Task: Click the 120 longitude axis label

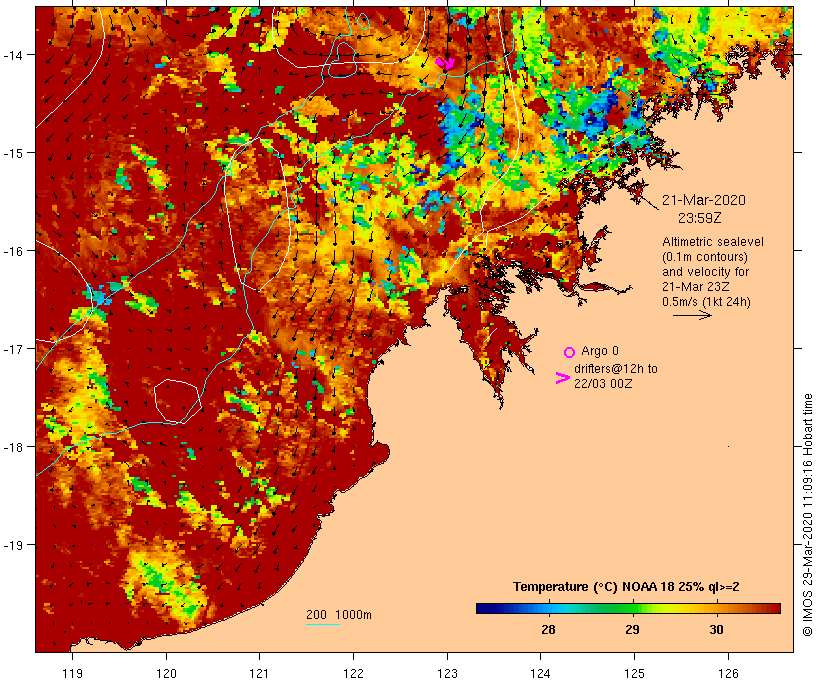Action: [x=166, y=673]
